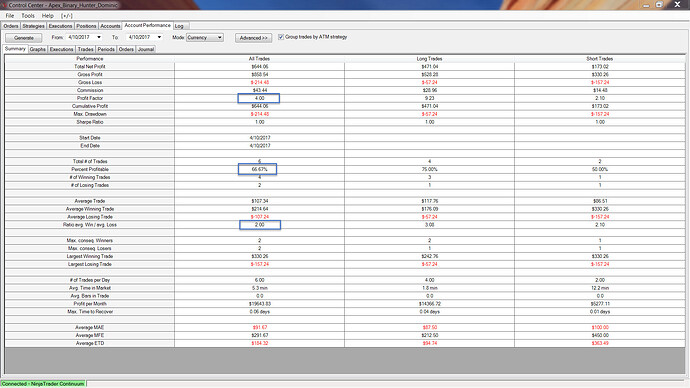Open the Help menu
This screenshot has height=388, width=690.
tap(48, 15)
